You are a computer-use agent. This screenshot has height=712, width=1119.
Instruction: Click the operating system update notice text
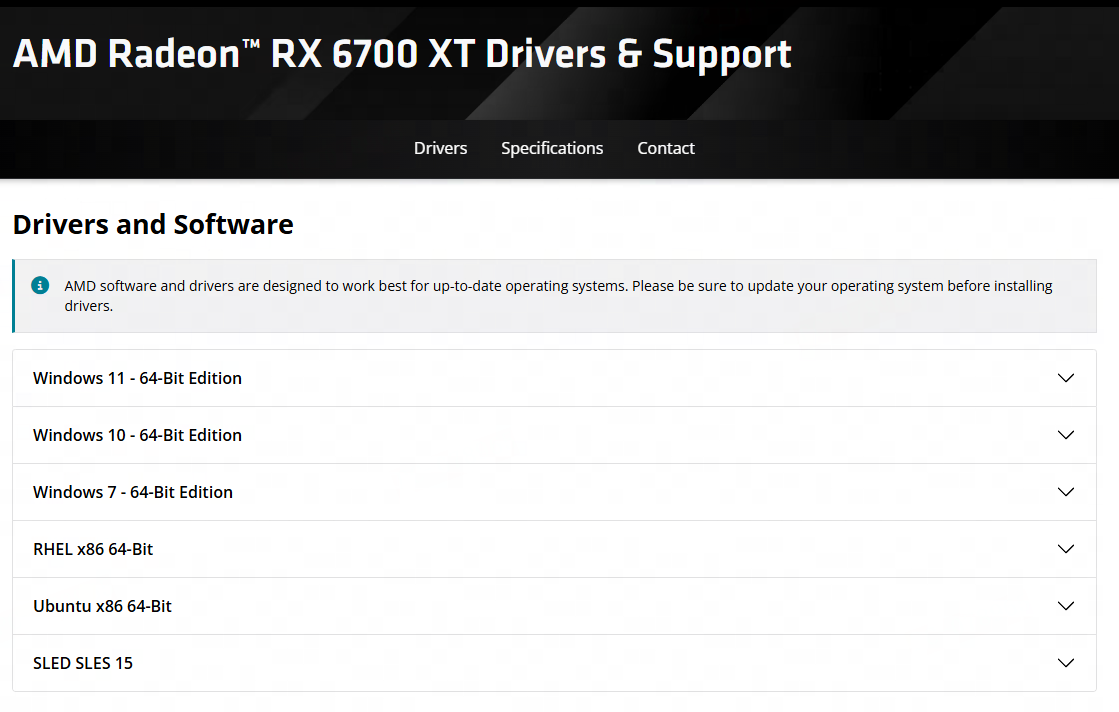[558, 295]
